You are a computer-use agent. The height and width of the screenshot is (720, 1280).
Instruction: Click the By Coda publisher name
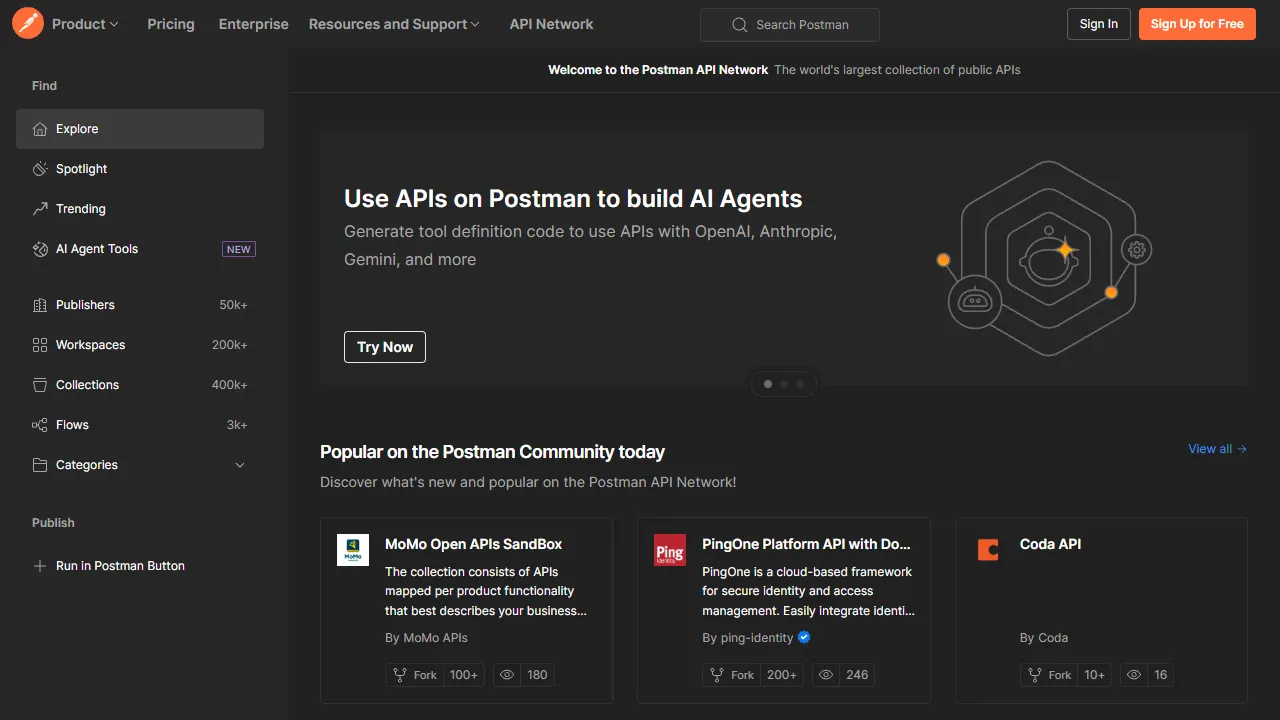tap(1044, 637)
